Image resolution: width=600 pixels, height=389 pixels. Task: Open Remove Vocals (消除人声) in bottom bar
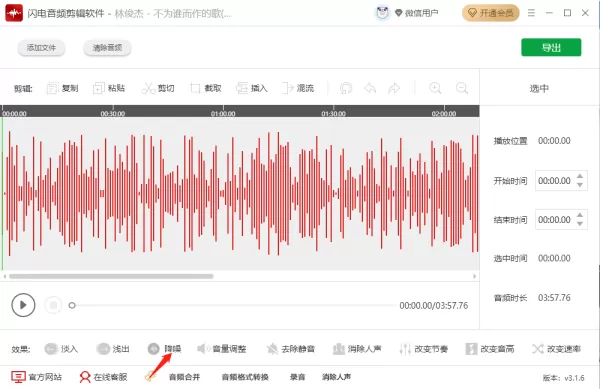click(336, 377)
